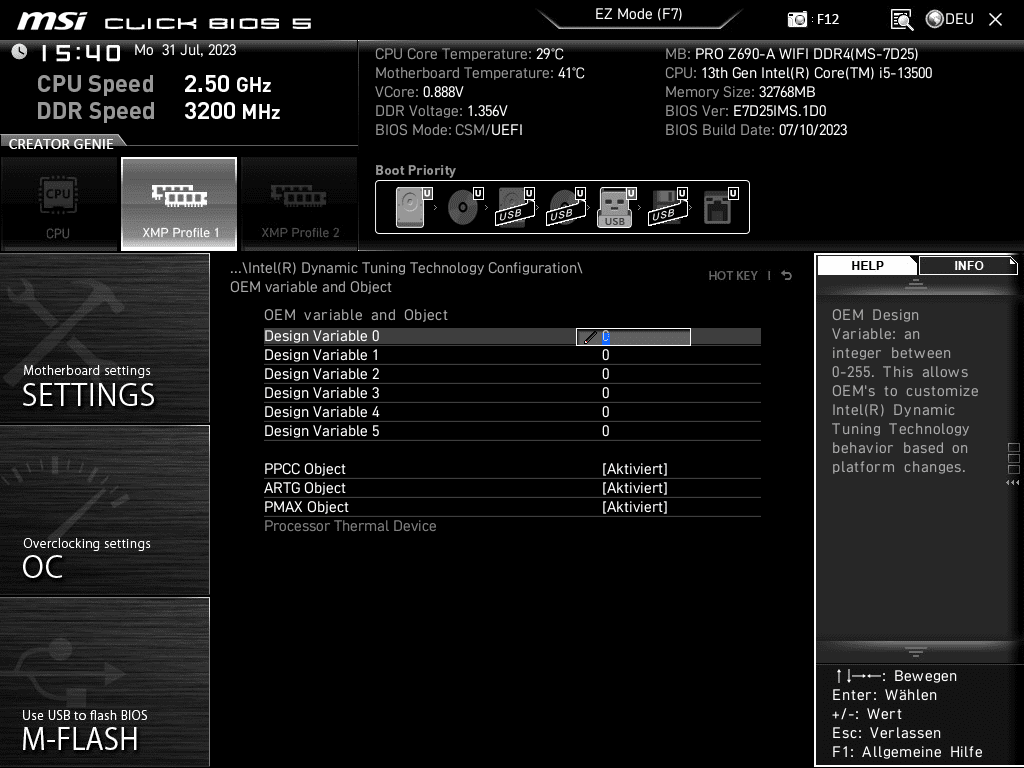The height and width of the screenshot is (768, 1024).
Task: Click the back arrow next to HOT KEY
Action: coord(787,276)
